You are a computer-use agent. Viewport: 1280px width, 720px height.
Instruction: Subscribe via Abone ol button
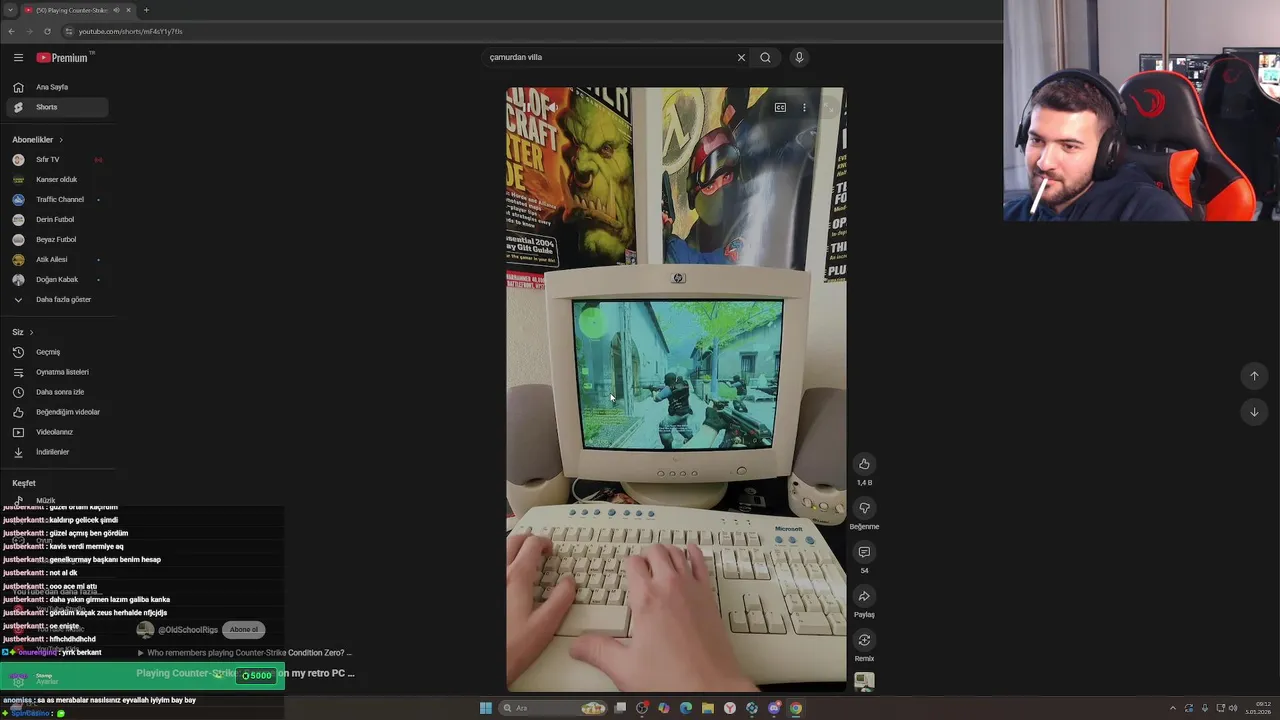pyautogui.click(x=244, y=630)
